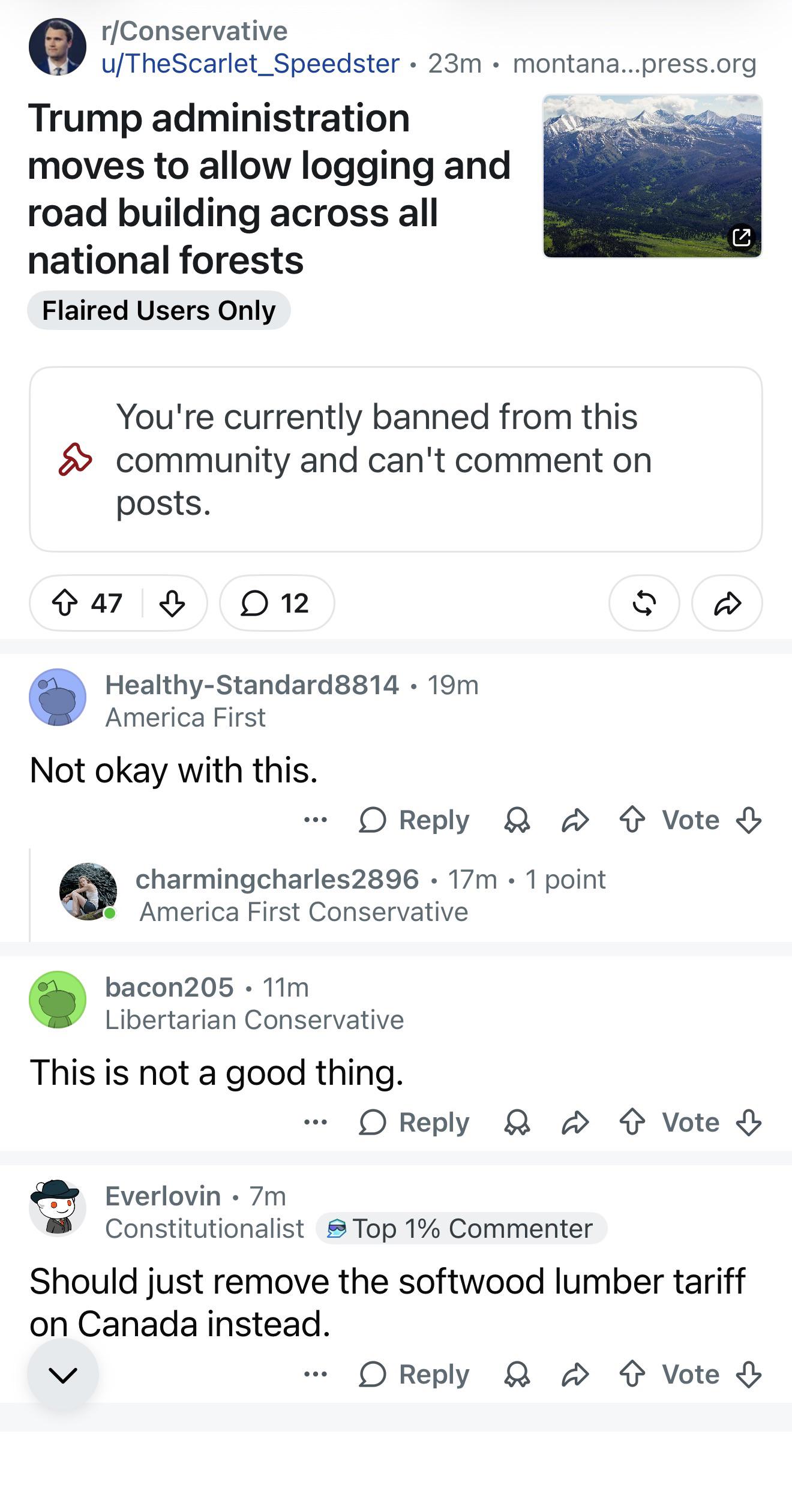Open the 12 comments button

[277, 603]
